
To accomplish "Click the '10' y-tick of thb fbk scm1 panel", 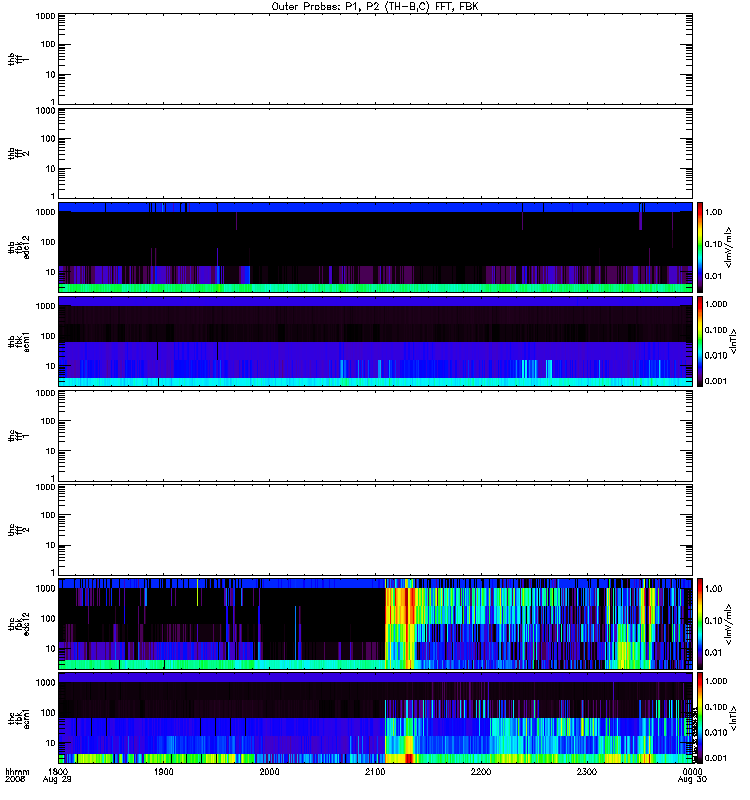I will click(51, 366).
